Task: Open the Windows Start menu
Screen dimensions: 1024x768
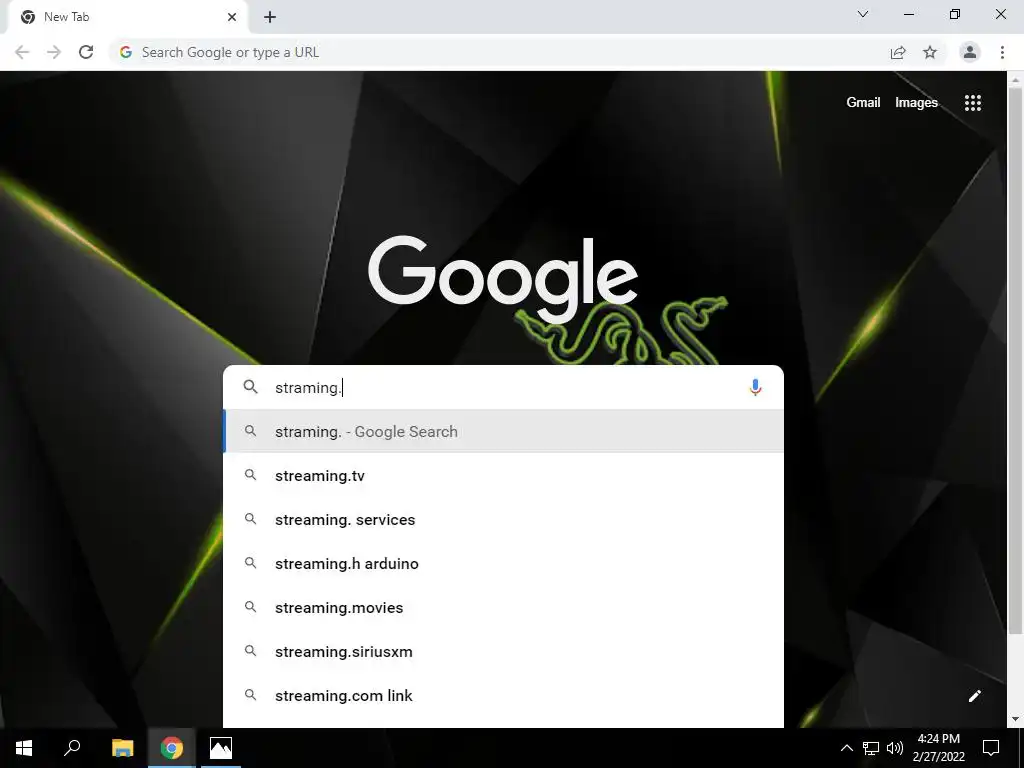Action: [x=24, y=748]
